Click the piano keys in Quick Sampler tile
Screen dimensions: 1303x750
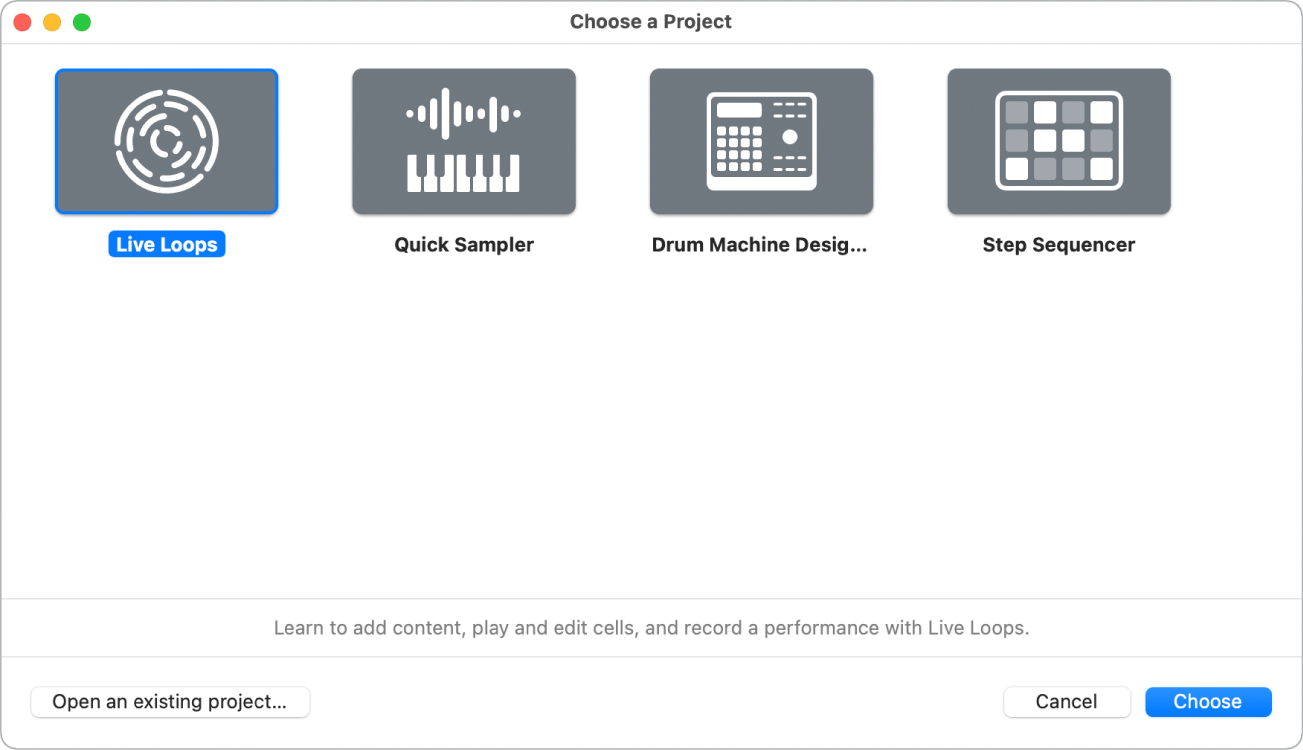click(463, 172)
